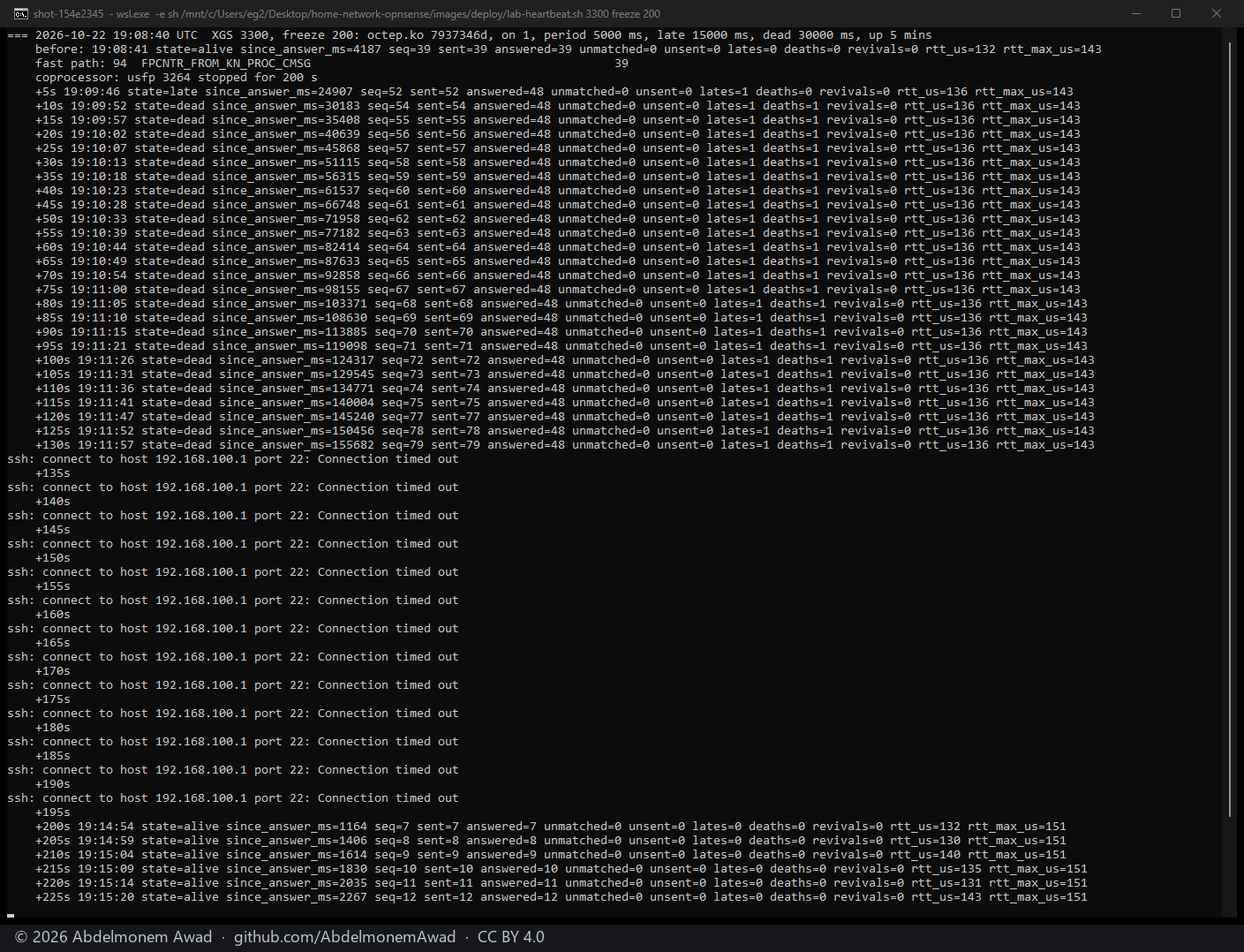This screenshot has height=952, width=1244.
Task: Click the terminal icon in the title bar
Action: [20, 13]
